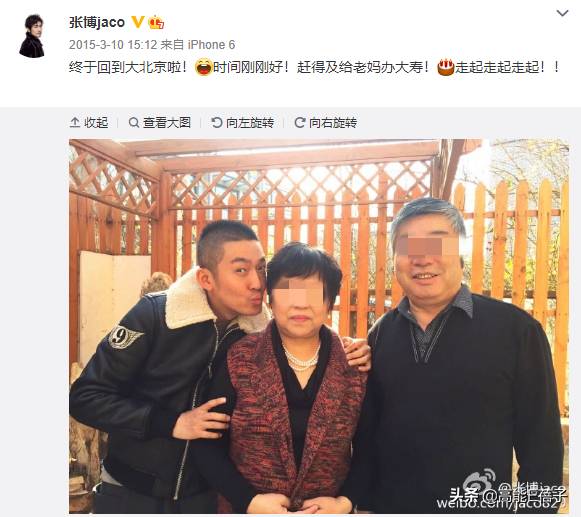Click the clockwise rotate icon
Viewport: 581px width, 517px height.
point(299,122)
